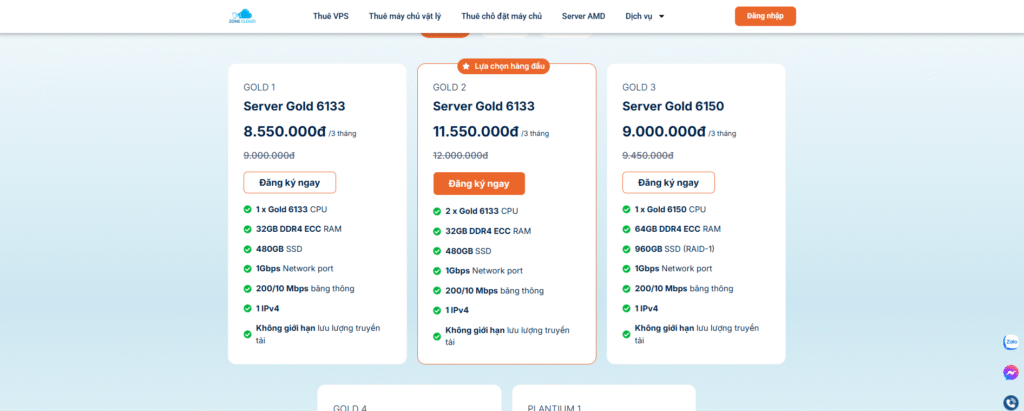Click 'Server Gold 6150' title
This screenshot has height=411, width=1024.
pos(673,107)
